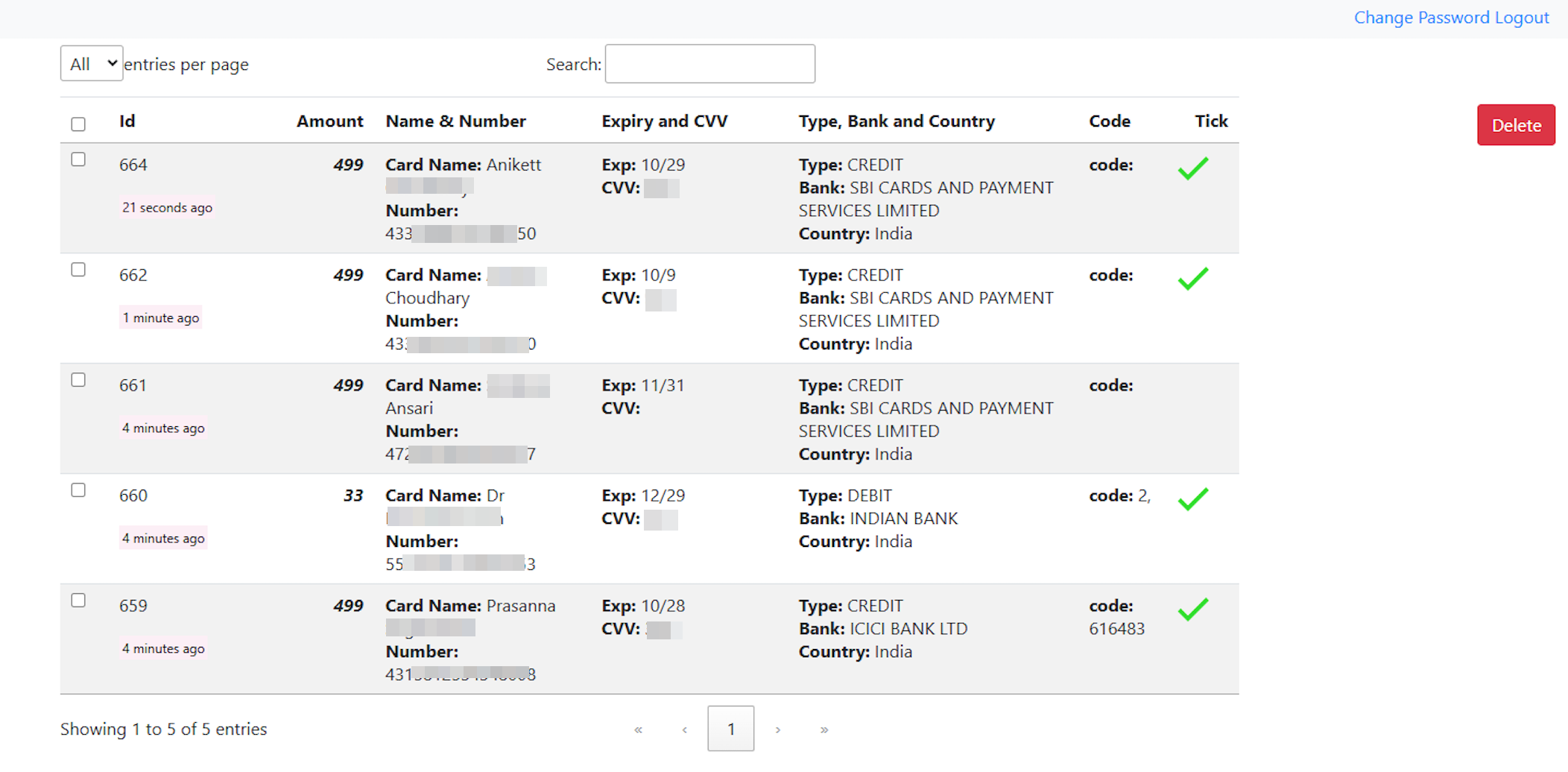Click the amount 499 in row 664
Screen dimensions: 1568x772
(x=348, y=165)
